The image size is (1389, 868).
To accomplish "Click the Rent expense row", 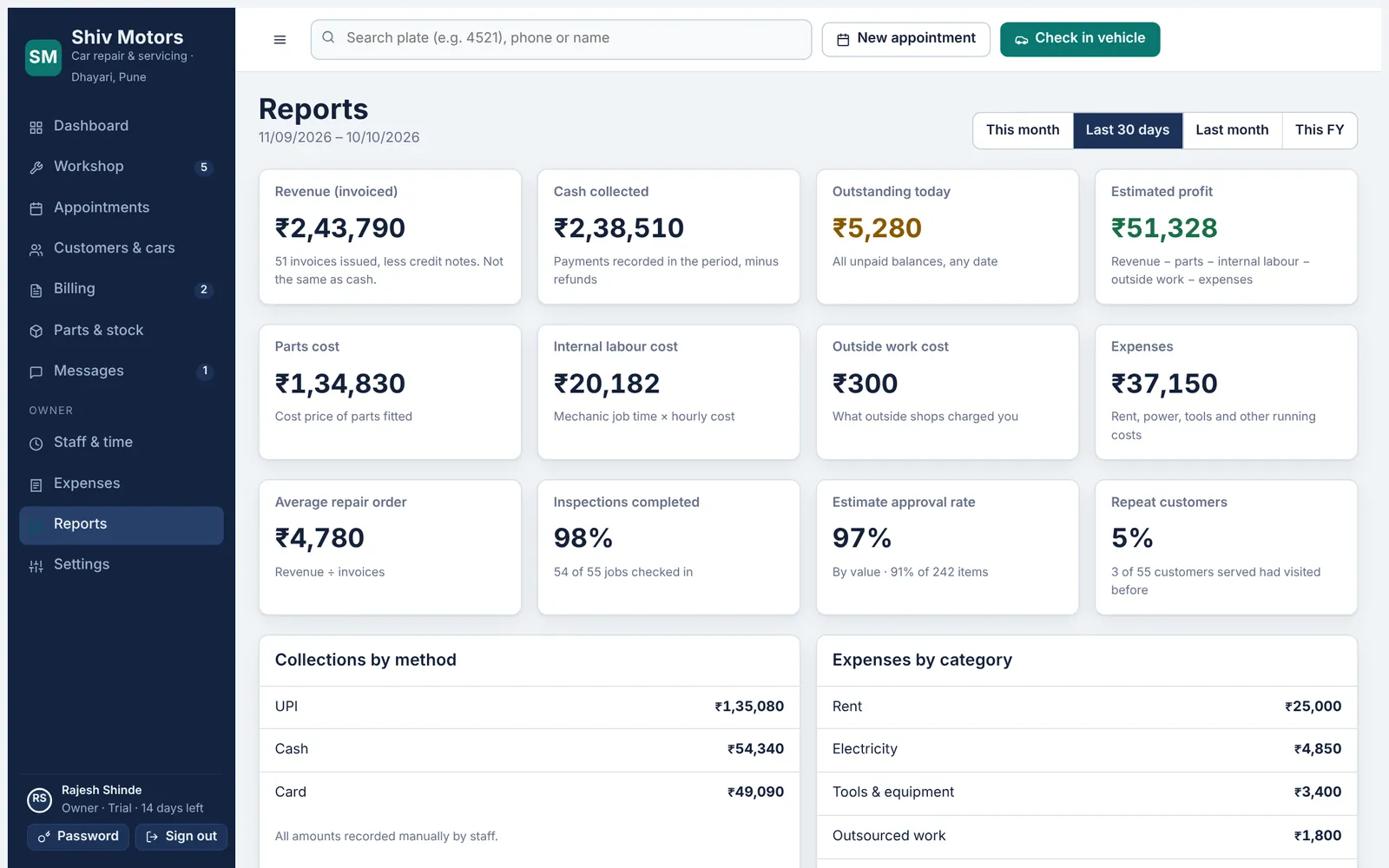I will (x=1087, y=707).
